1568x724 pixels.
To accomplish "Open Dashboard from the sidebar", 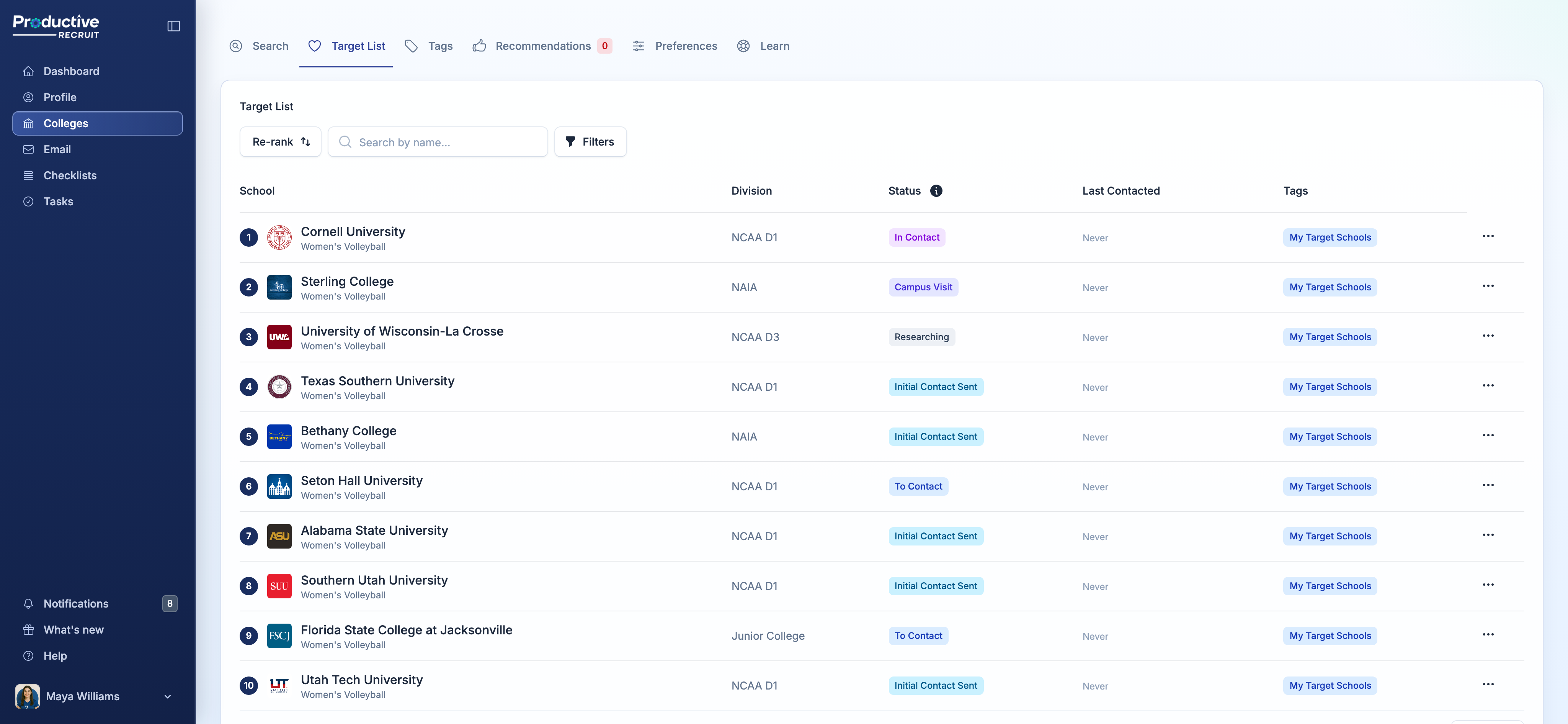I will [97, 71].
